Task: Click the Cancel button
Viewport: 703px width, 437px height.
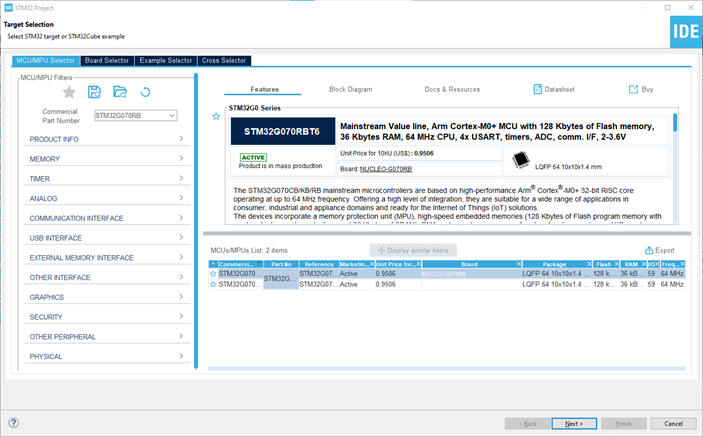Action: click(673, 424)
